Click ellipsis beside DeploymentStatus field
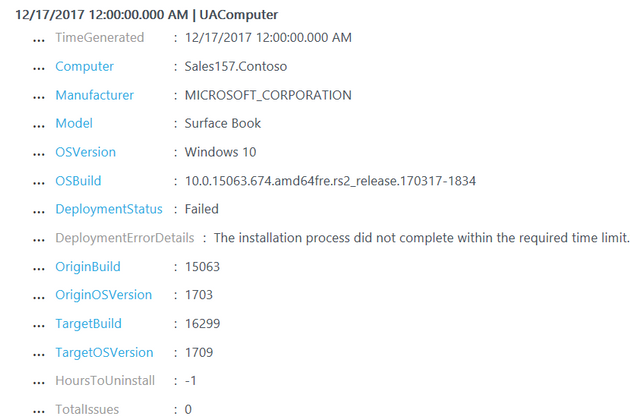 39,212
